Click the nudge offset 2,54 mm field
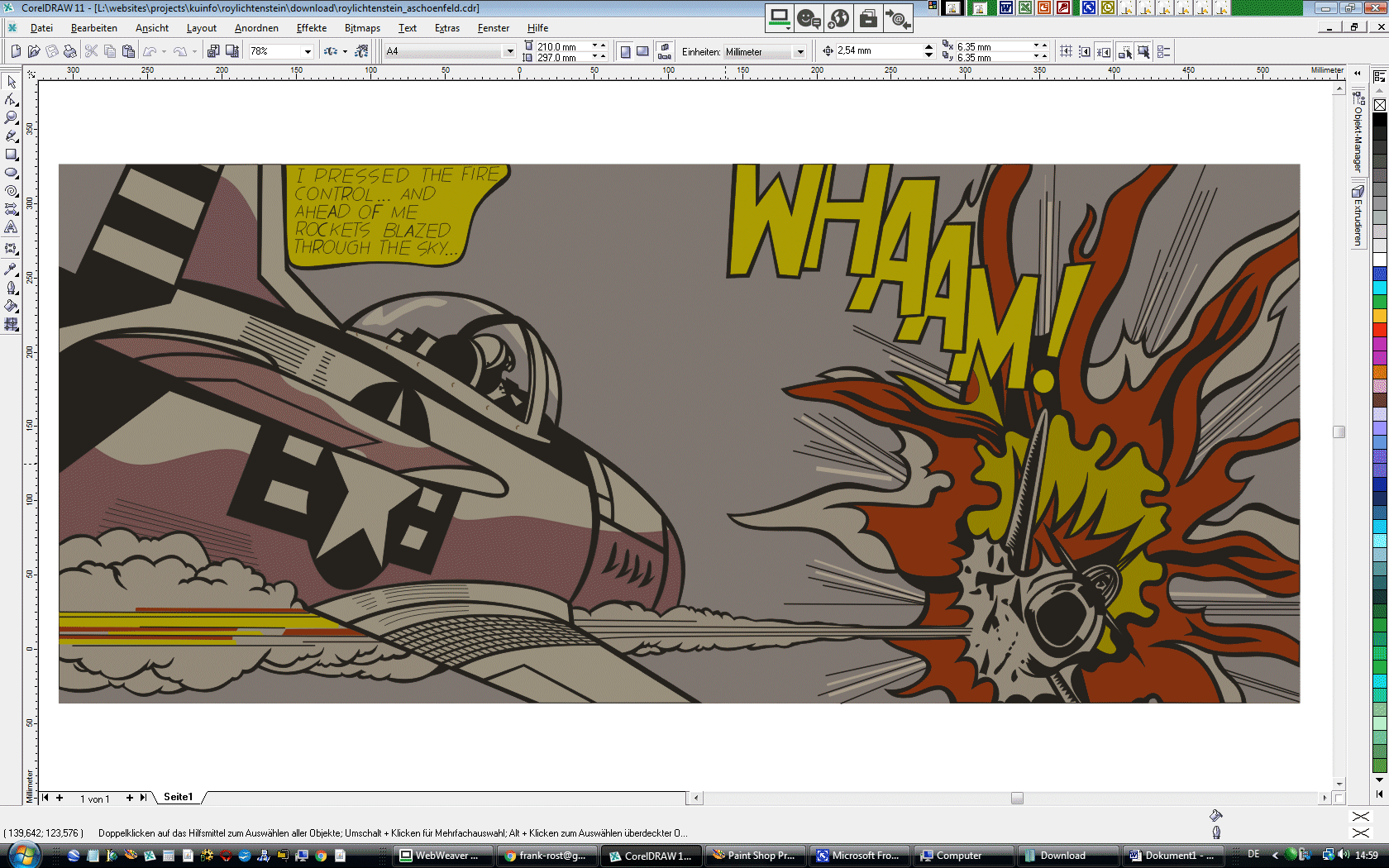The height and width of the screenshot is (868, 1389). pos(879,51)
